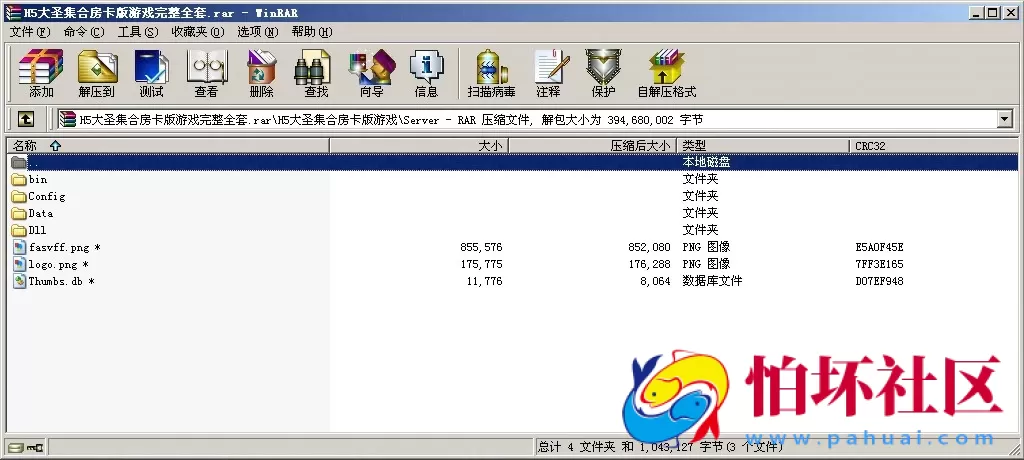The width and height of the screenshot is (1024, 460).
Task: Click packed size value 176,288
Action: point(649,265)
